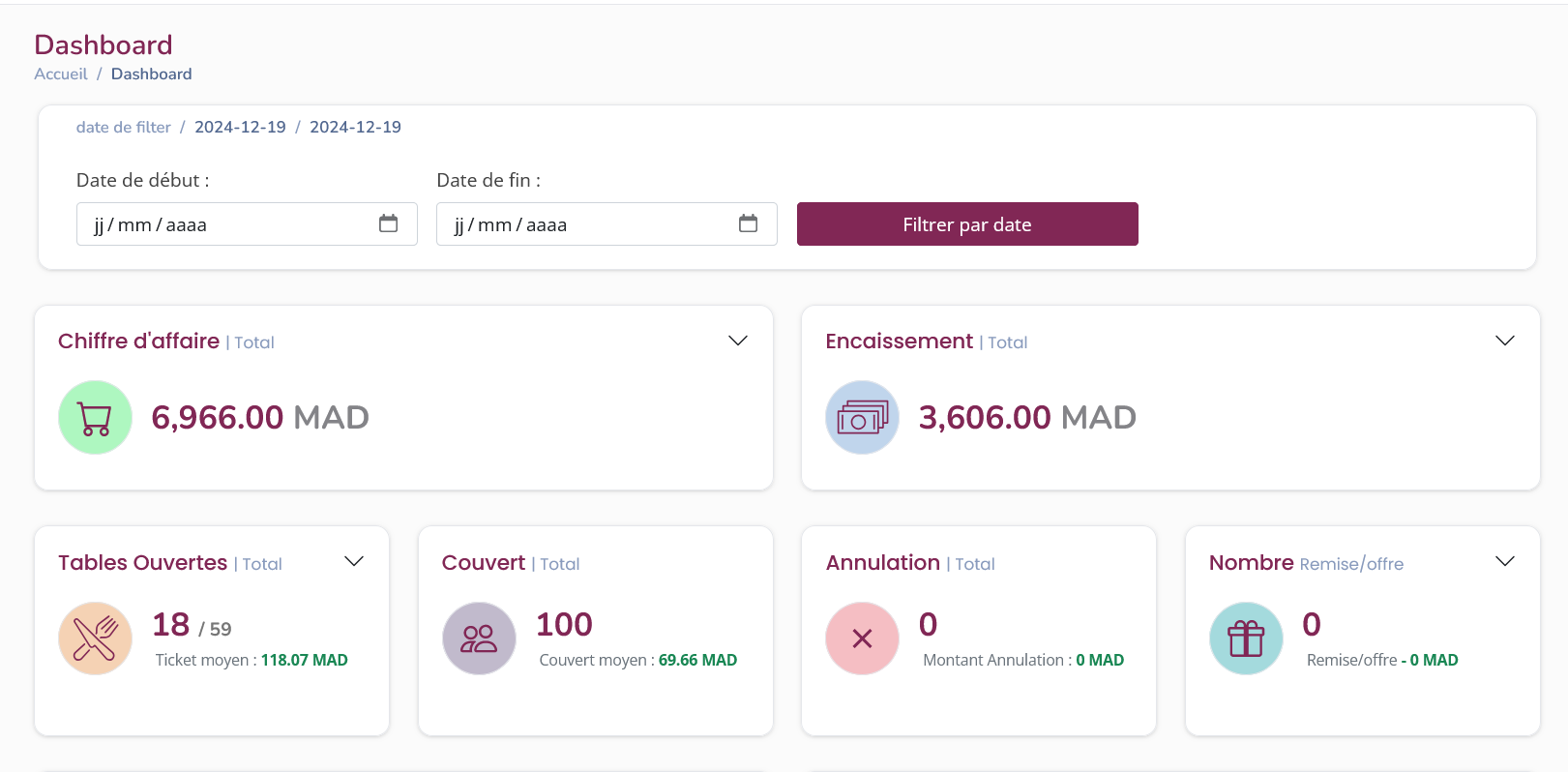
Task: Click the people icon in Couvert card
Action: 479,638
